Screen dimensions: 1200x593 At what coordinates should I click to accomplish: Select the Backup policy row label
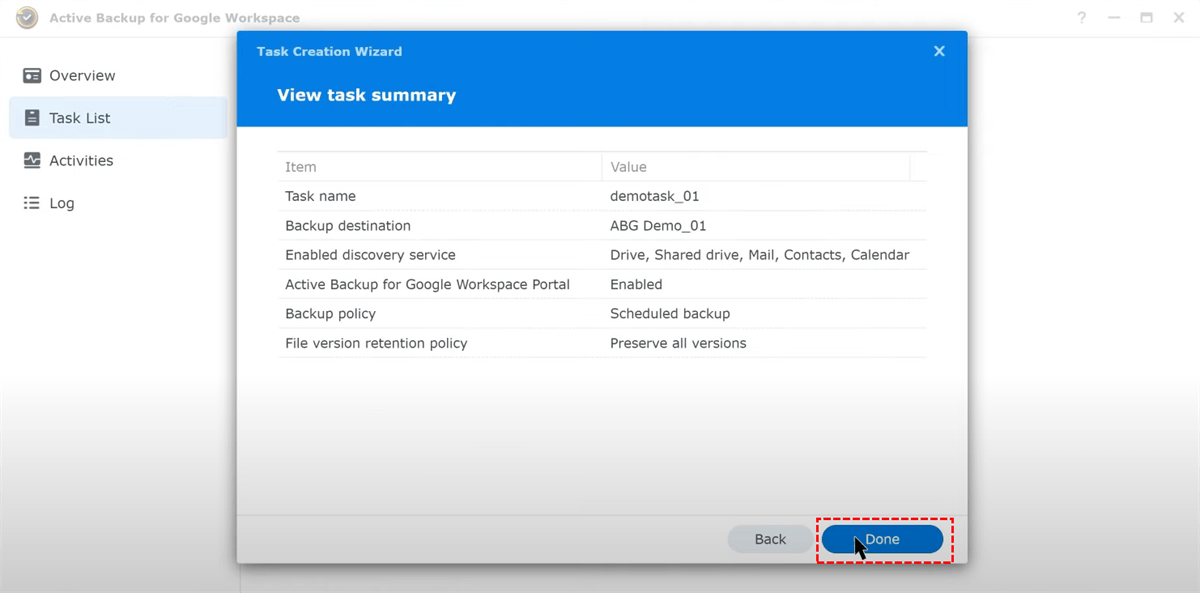(330, 314)
